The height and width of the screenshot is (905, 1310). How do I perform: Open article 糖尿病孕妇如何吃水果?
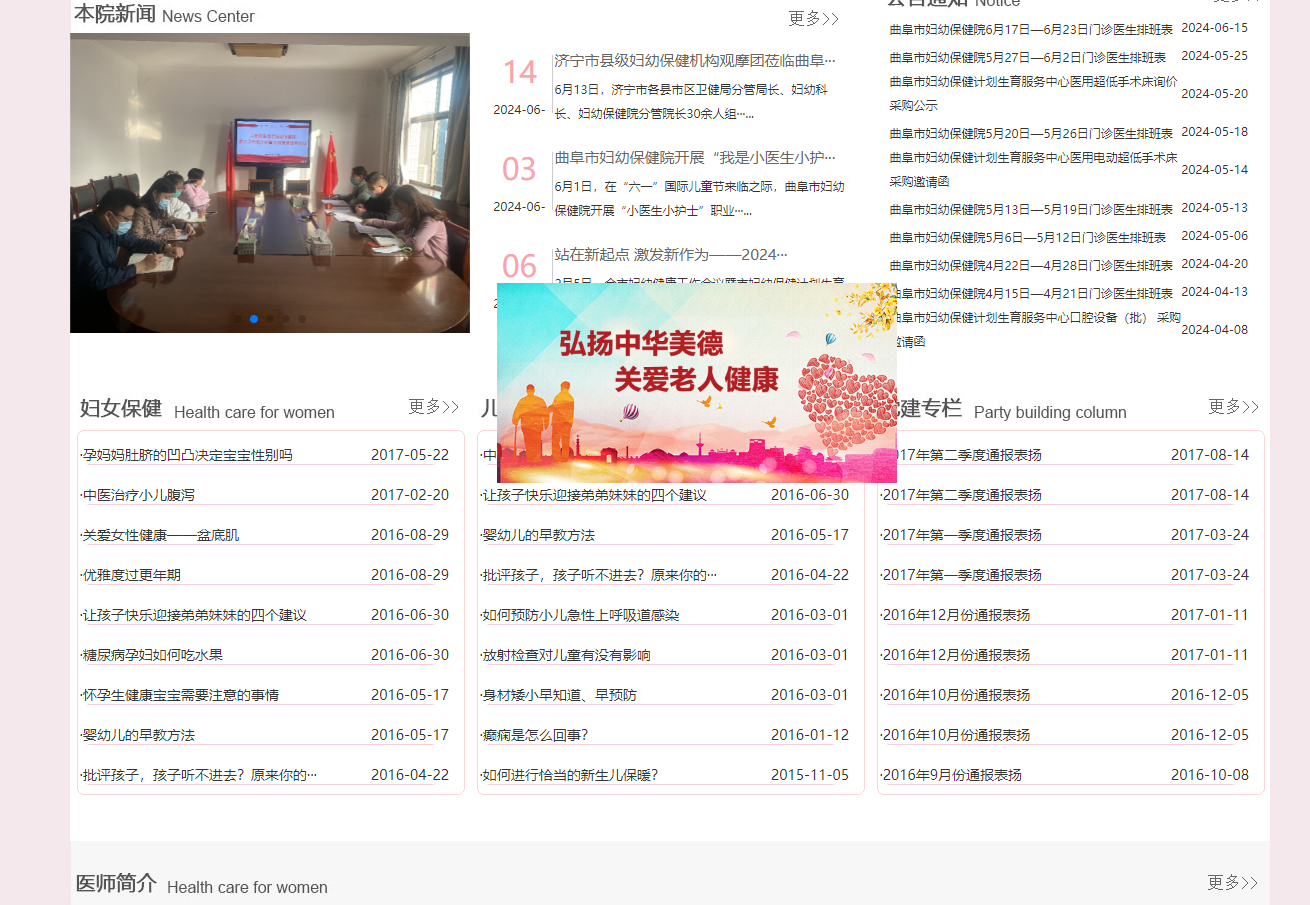pyautogui.click(x=152, y=655)
